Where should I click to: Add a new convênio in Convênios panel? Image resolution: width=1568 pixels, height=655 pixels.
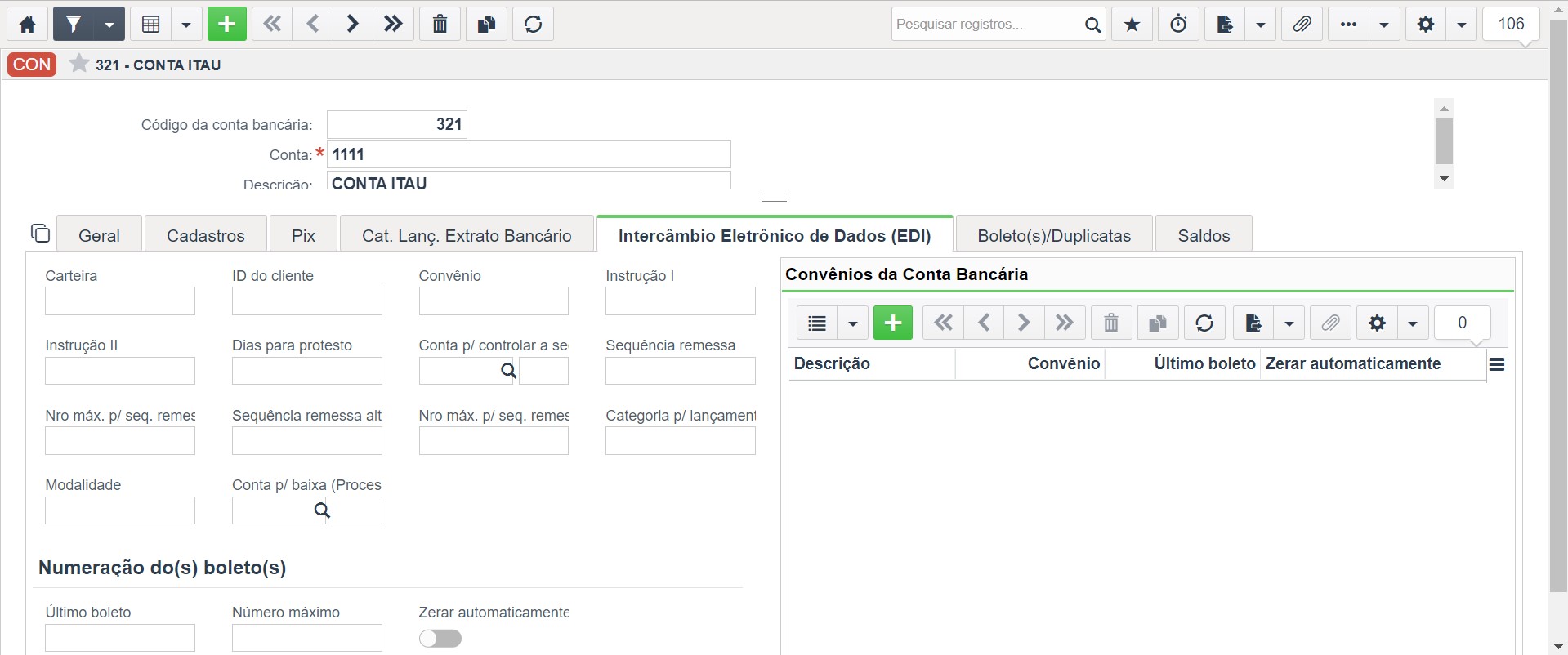[x=893, y=323]
